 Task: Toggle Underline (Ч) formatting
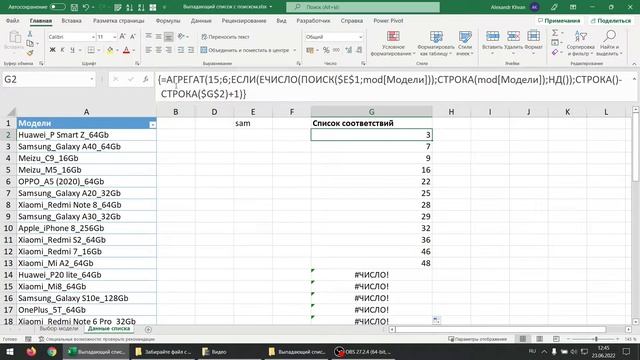[x=72, y=50]
